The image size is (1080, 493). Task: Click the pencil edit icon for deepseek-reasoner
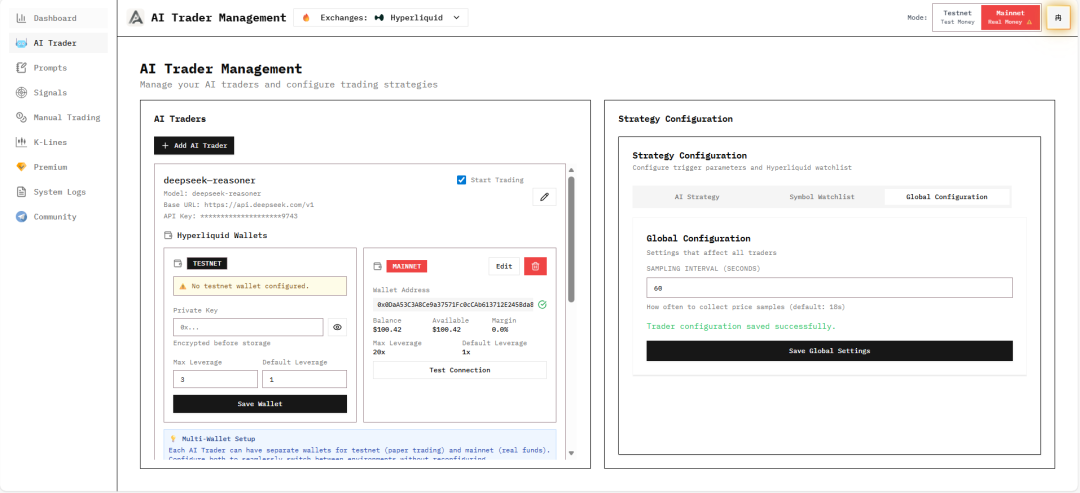pos(544,197)
